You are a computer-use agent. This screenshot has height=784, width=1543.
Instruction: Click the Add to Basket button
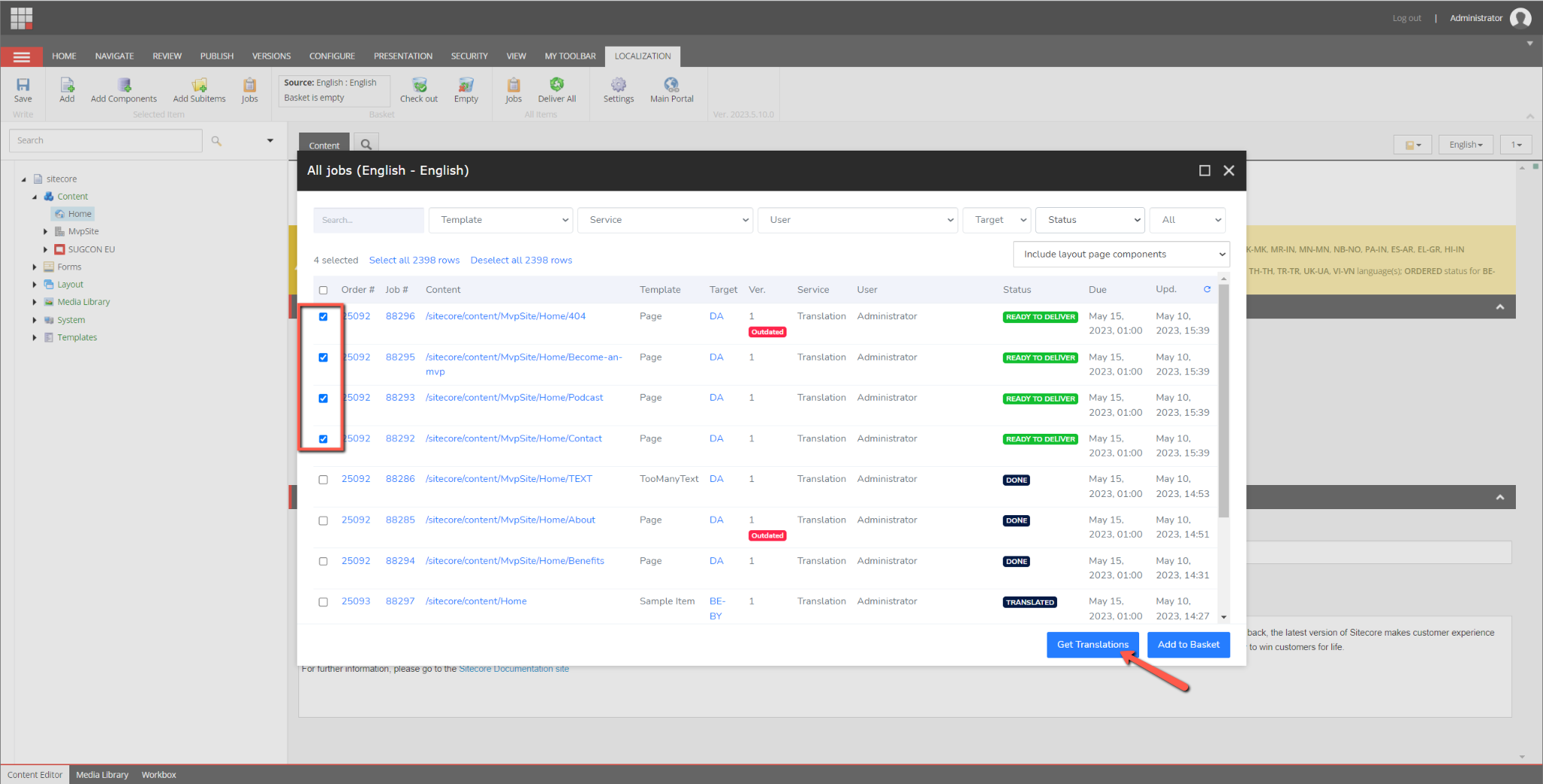click(1188, 645)
